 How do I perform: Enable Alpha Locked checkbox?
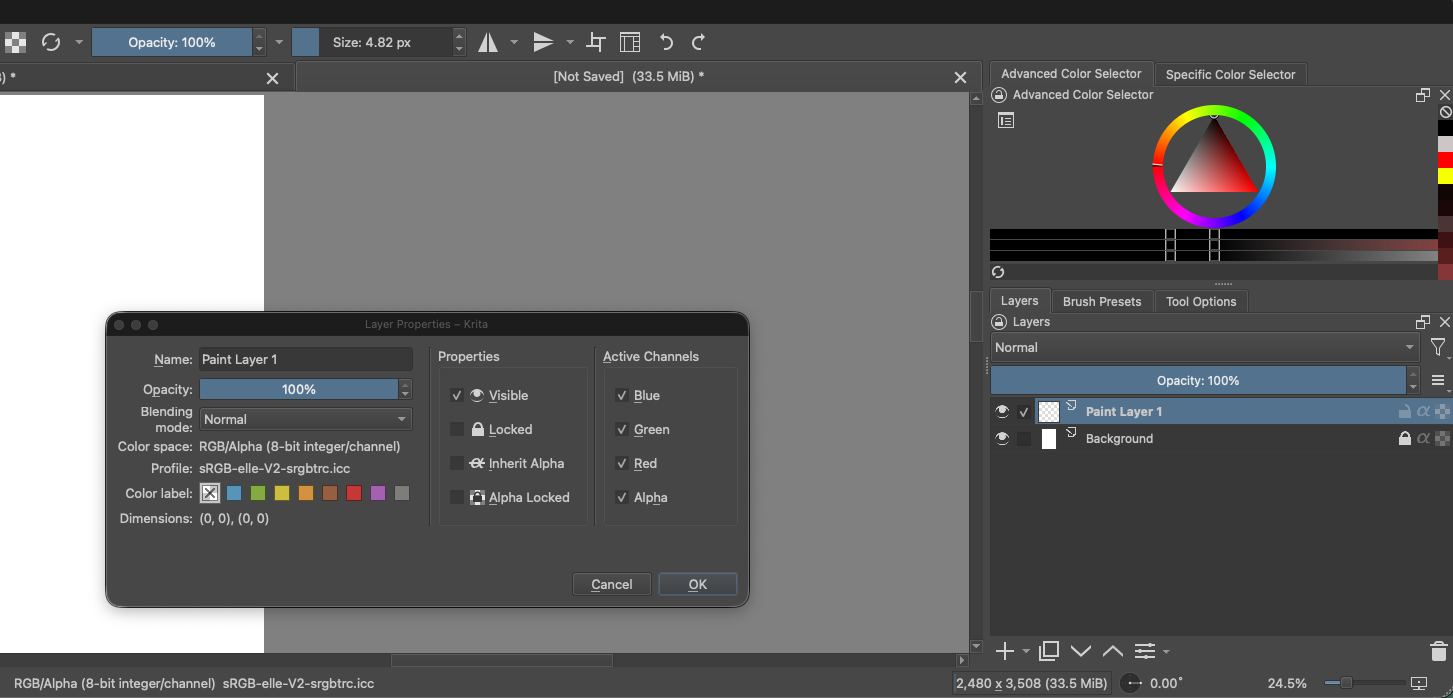click(457, 497)
